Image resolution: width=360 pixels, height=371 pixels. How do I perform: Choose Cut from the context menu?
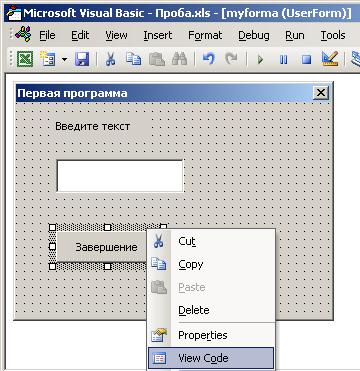pos(211,242)
